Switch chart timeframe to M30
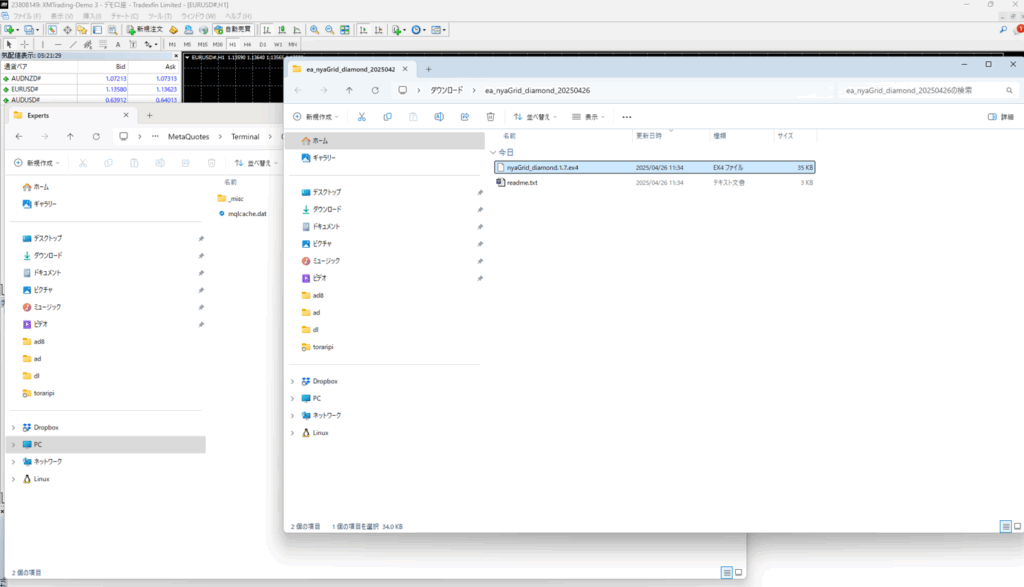Viewport: 1024px width, 587px height. (x=217, y=44)
